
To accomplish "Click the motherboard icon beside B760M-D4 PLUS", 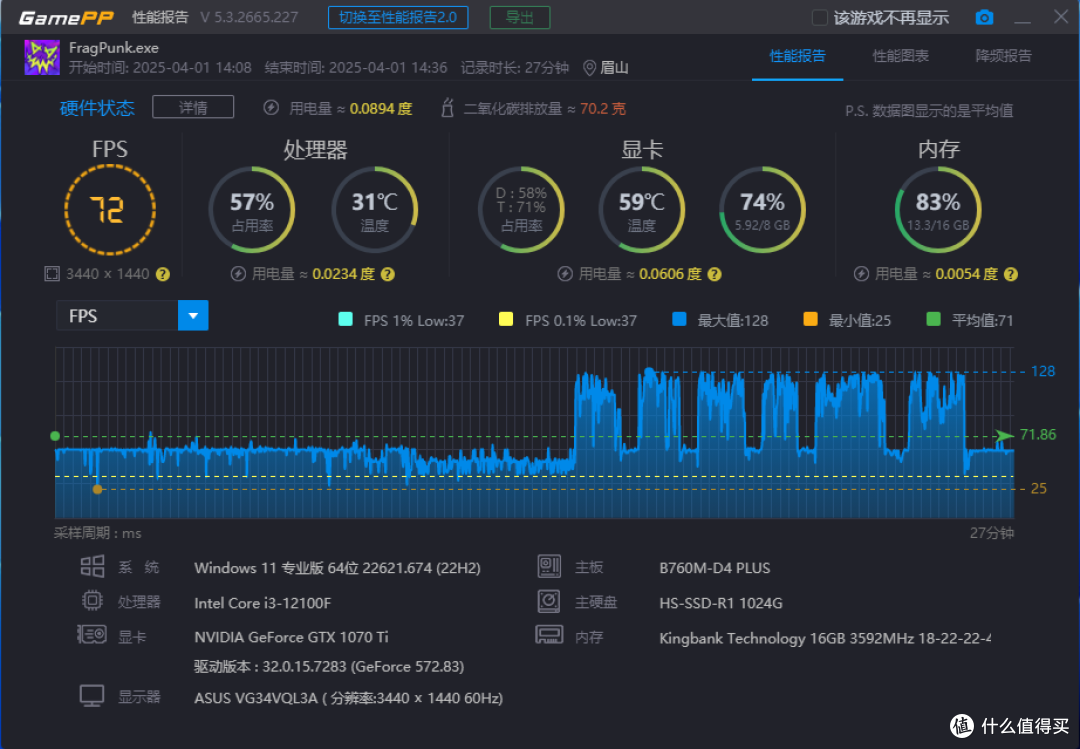I will [549, 566].
